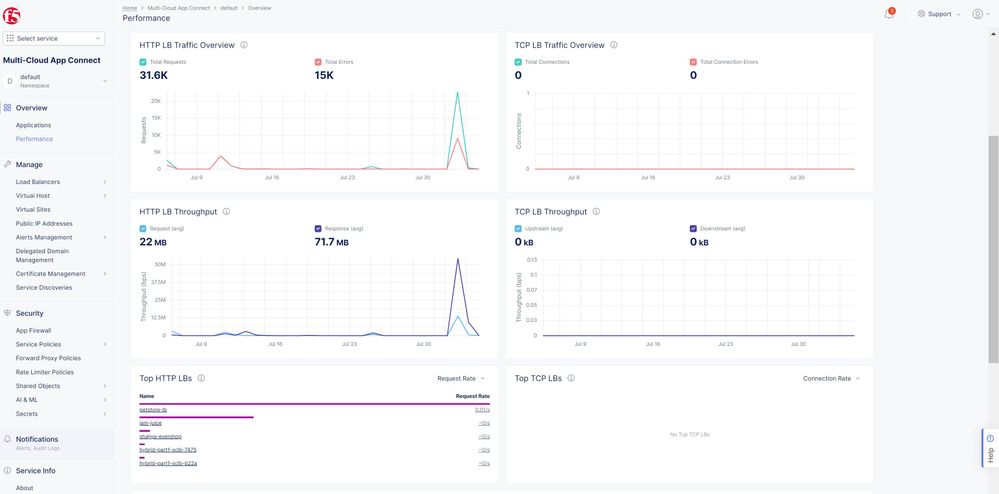Click the petstore-lb request rate bar

pos(314,404)
